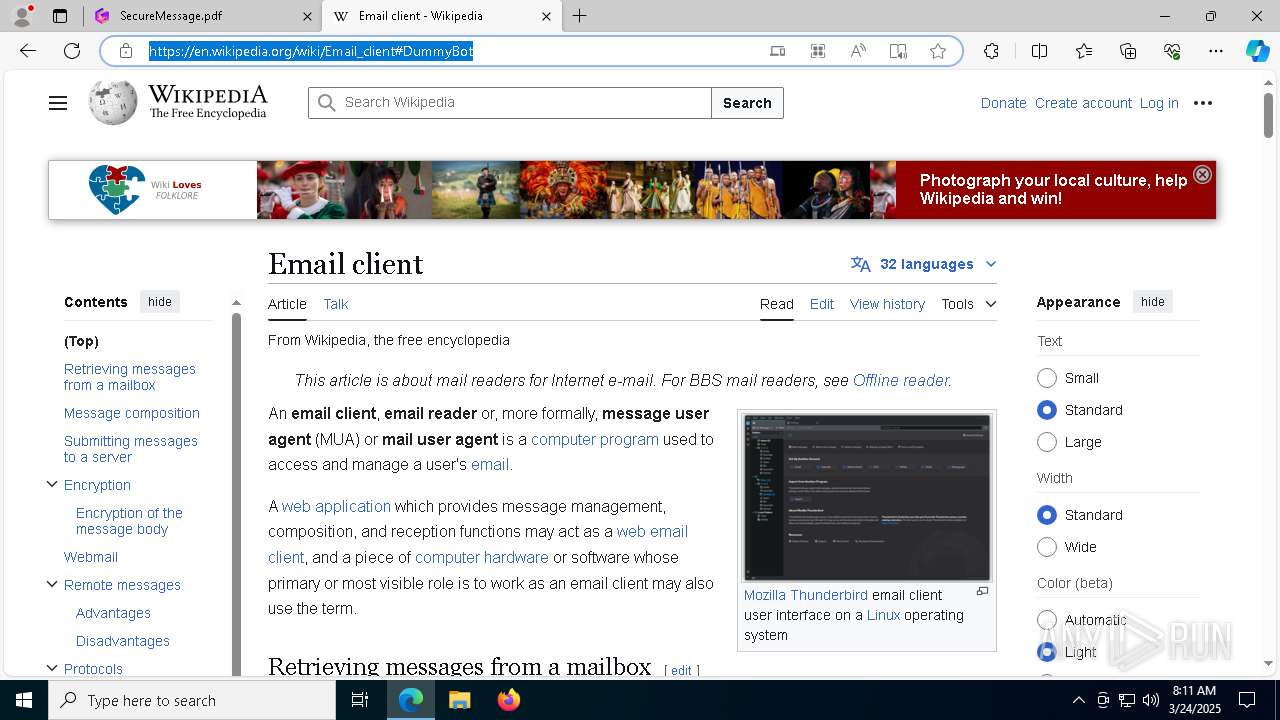This screenshot has height=720, width=1280.
Task: Hide the Appearance panel
Action: click(x=1153, y=301)
